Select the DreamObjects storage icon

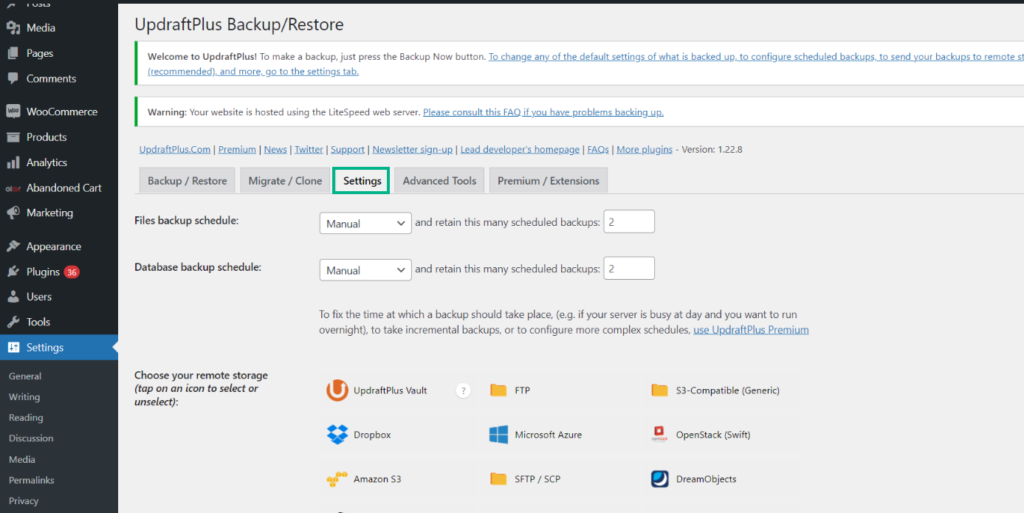(660, 479)
